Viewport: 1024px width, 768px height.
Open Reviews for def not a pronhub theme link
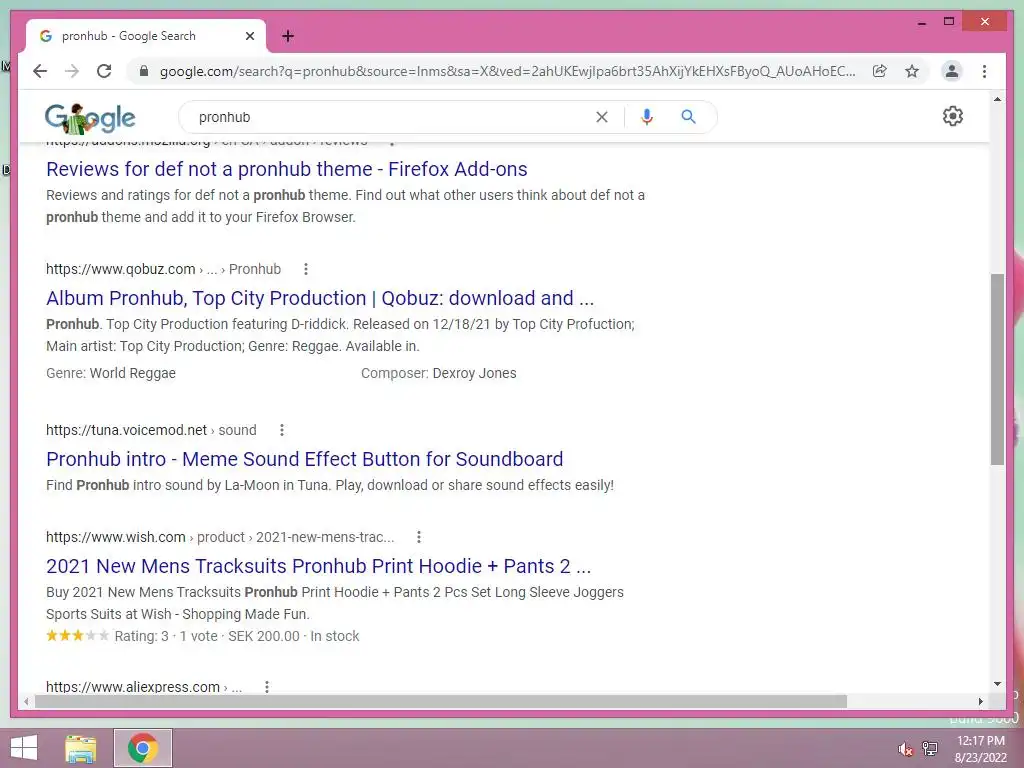click(x=287, y=169)
